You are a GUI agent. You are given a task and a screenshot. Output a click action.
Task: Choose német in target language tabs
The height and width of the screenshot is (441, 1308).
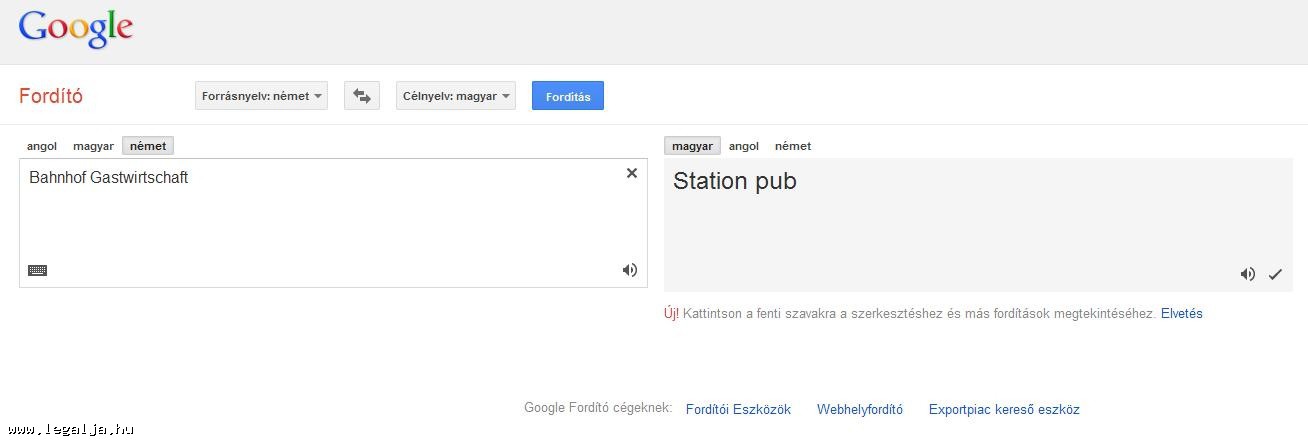pos(793,146)
